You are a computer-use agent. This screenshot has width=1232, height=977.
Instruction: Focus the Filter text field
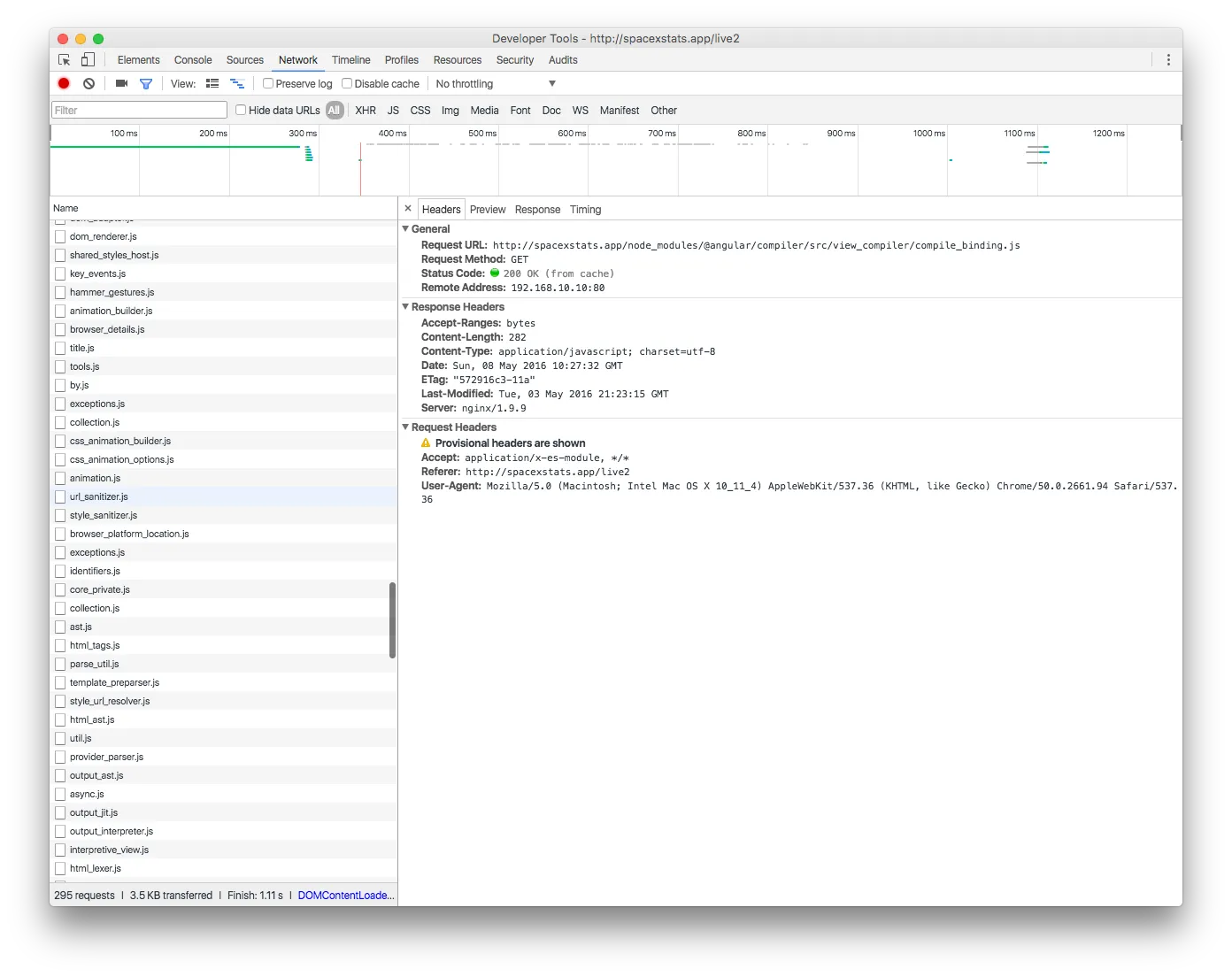click(x=140, y=110)
